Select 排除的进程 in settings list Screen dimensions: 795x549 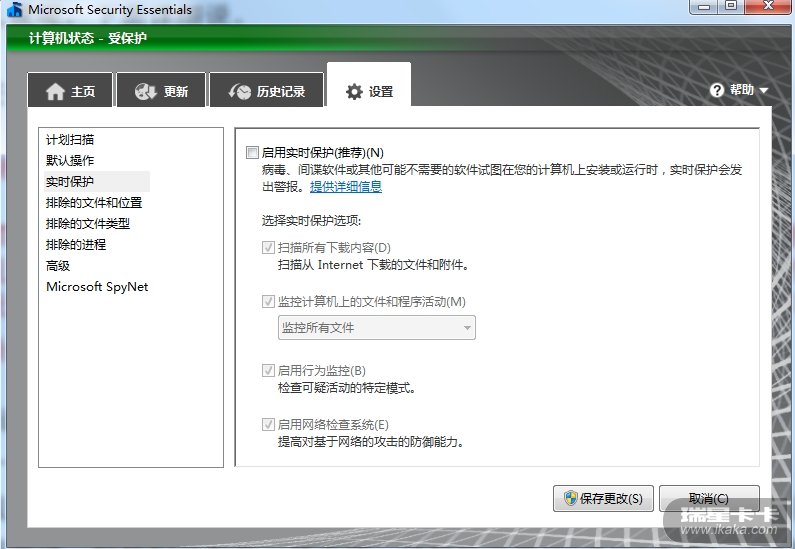pyautogui.click(x=76, y=245)
